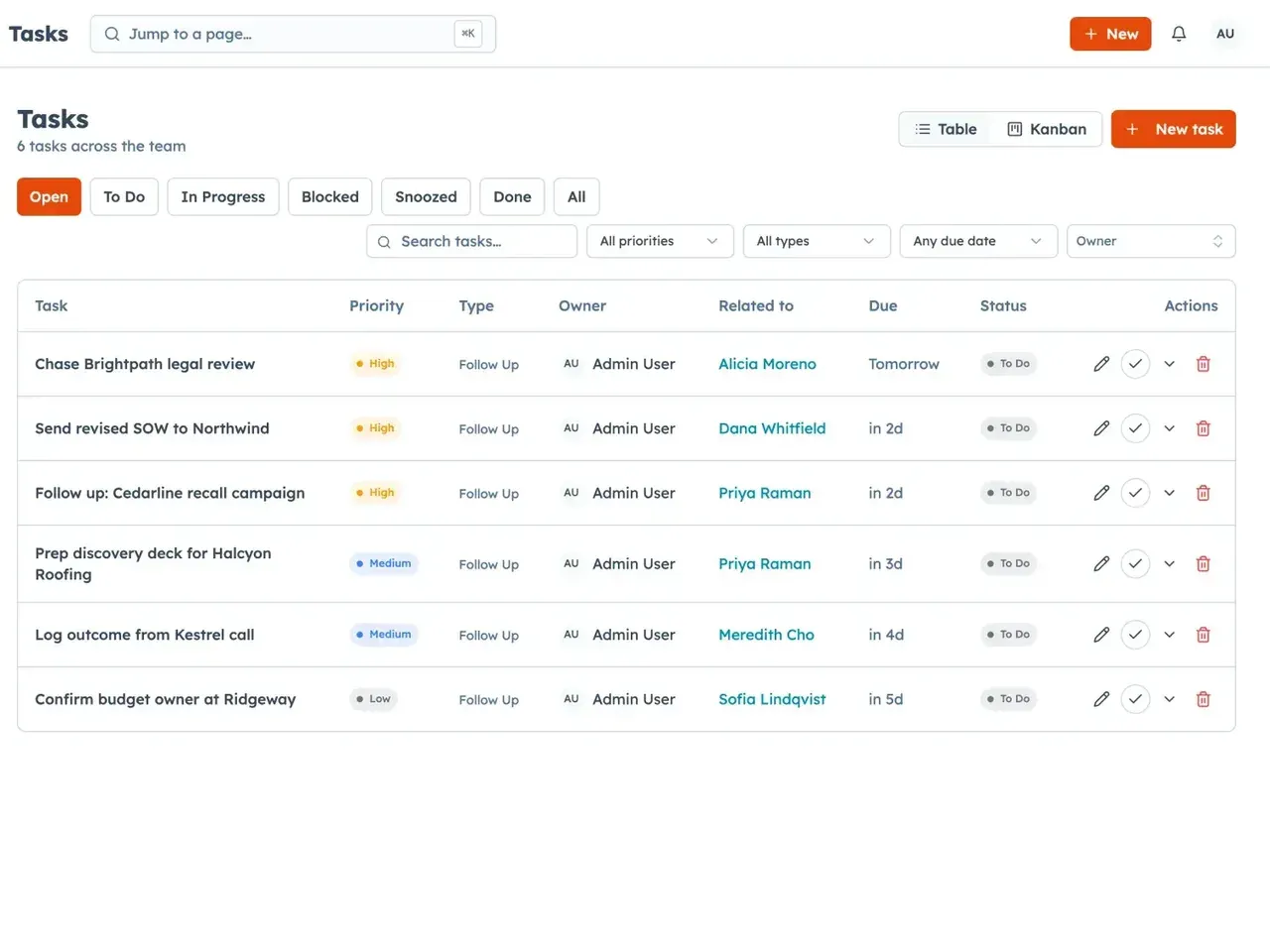1270x952 pixels.
Task: Edit the Prep discovery deck for Halcyon task
Action: (1101, 563)
